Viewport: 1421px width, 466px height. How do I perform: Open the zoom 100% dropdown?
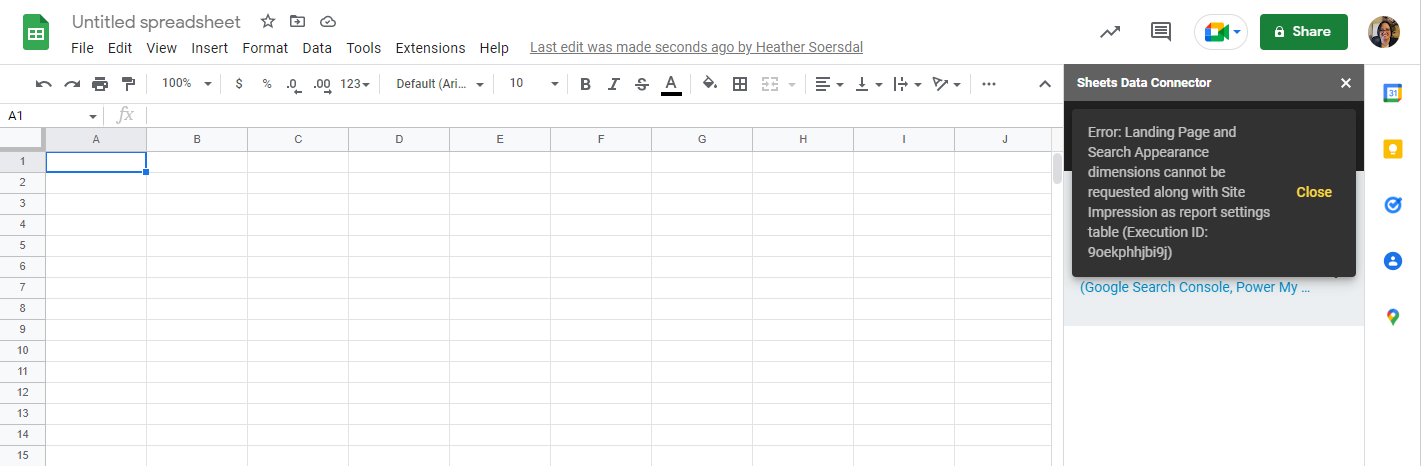(x=186, y=84)
